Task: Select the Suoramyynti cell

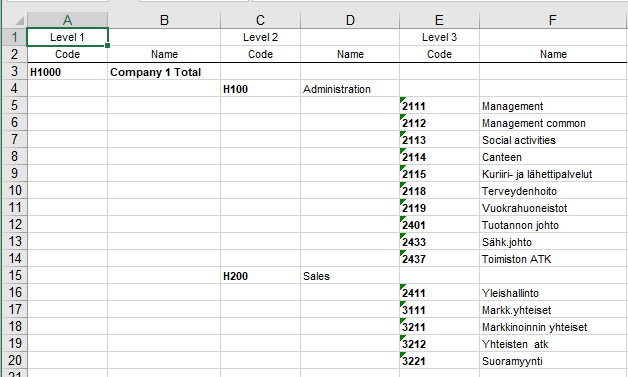Action: 553,361
